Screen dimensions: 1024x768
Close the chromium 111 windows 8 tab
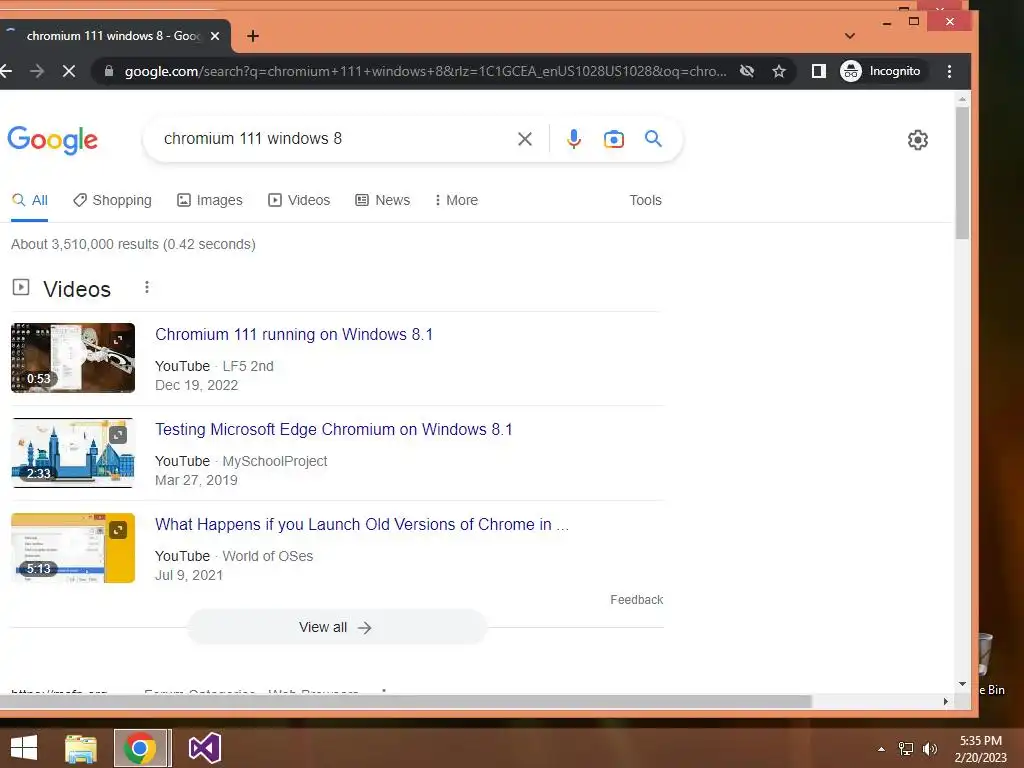click(215, 37)
